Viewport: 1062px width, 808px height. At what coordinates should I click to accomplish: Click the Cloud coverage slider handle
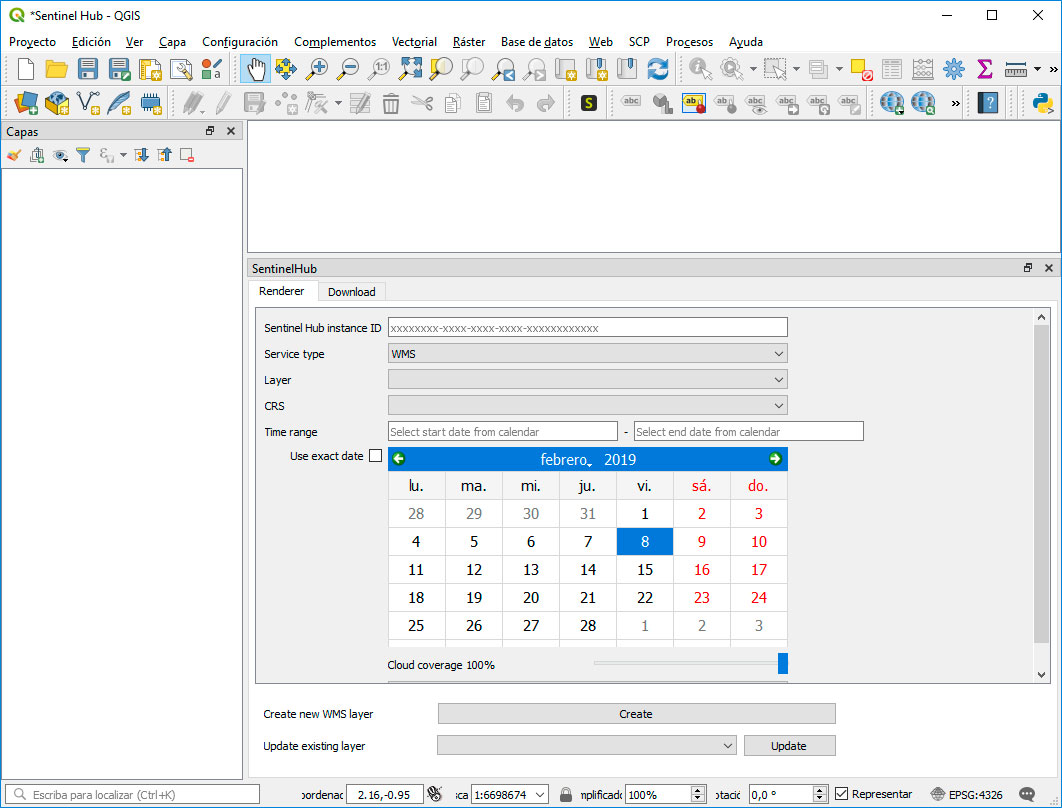(x=783, y=664)
